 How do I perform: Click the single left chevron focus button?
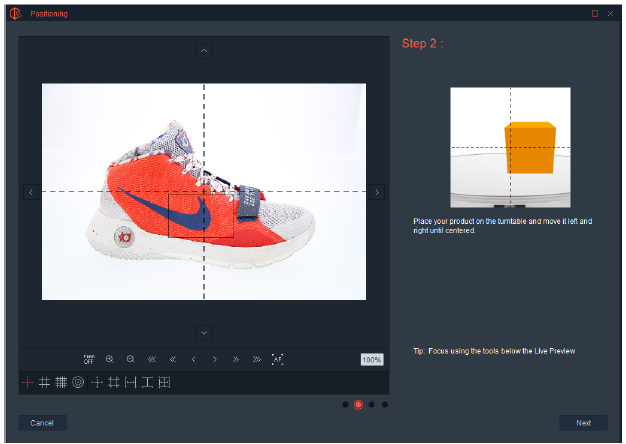click(194, 359)
